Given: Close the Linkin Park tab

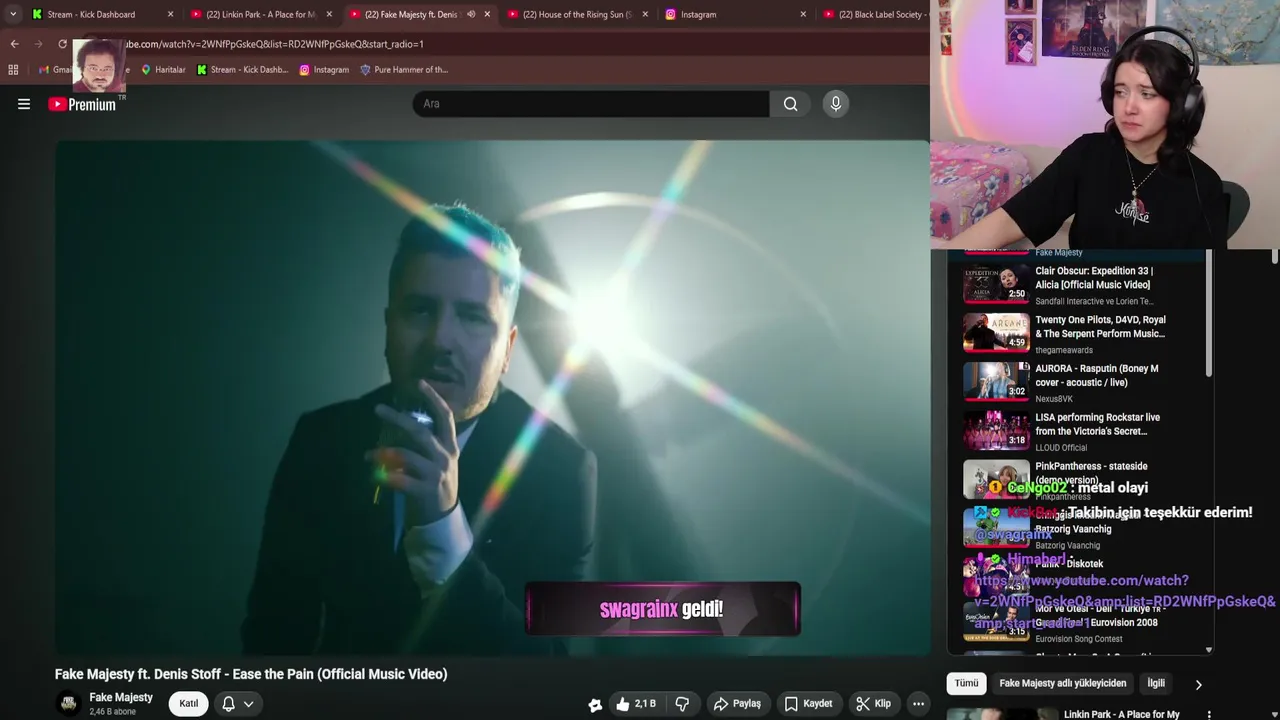Looking at the screenshot, I should 329,15.
